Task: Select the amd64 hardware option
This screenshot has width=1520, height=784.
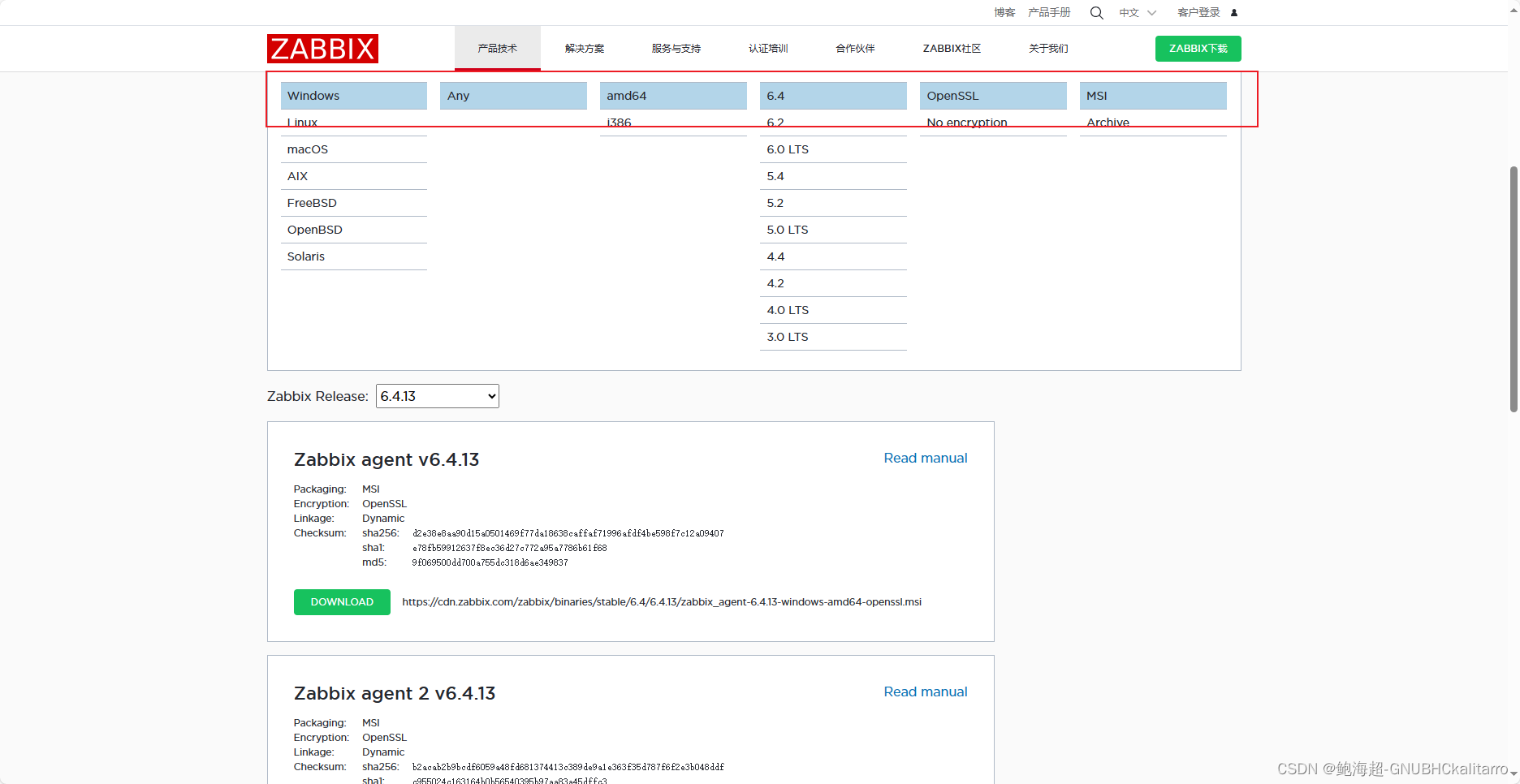Action: coord(674,96)
